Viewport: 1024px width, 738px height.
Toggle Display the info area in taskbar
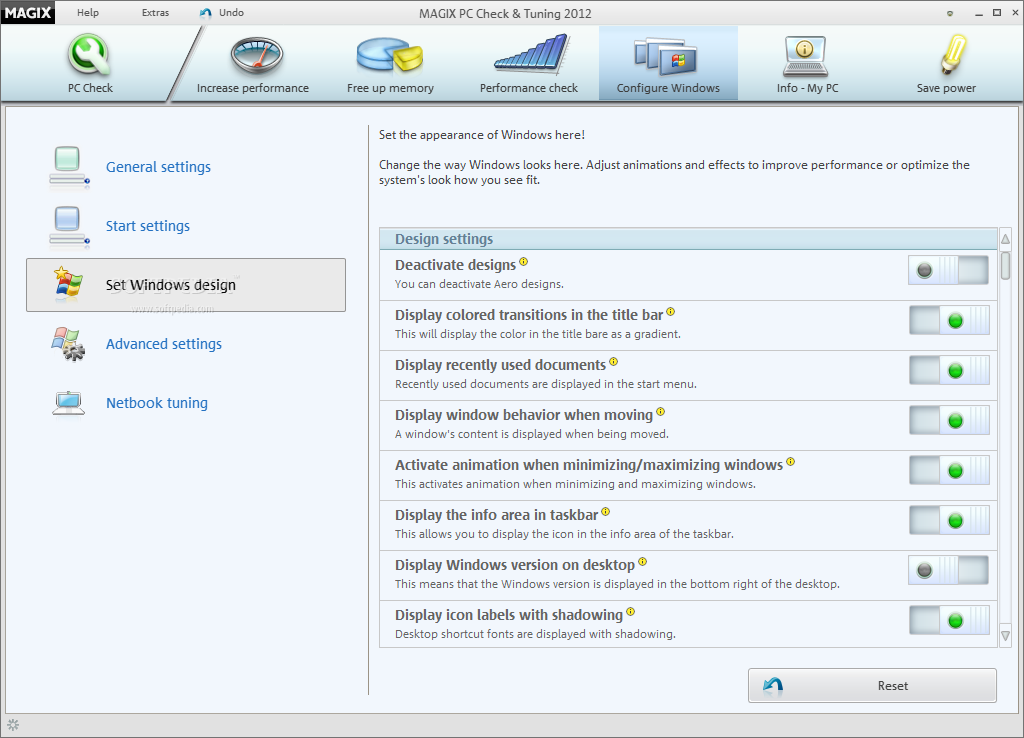point(949,521)
